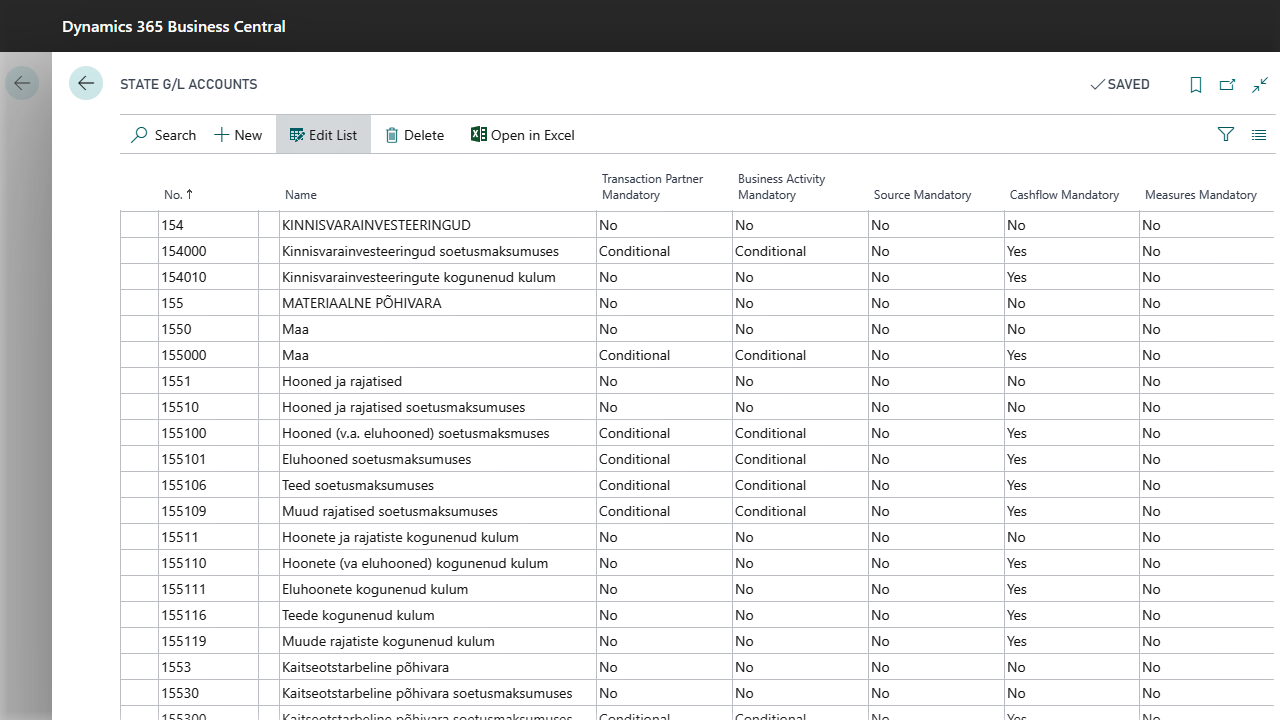Click the KINNISVARAINVESTEERINGUD name cell
Viewport: 1280px width, 720px height.
(x=436, y=225)
